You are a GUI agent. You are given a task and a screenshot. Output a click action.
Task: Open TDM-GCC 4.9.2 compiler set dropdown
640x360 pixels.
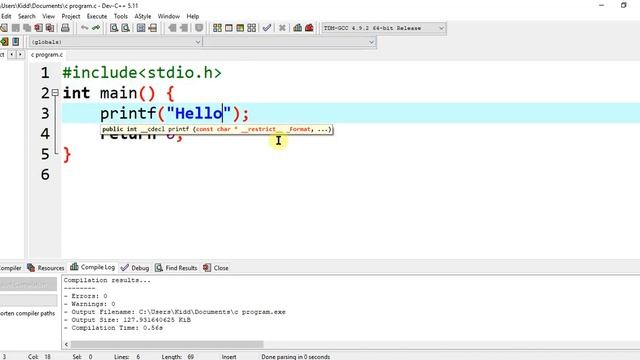point(383,28)
